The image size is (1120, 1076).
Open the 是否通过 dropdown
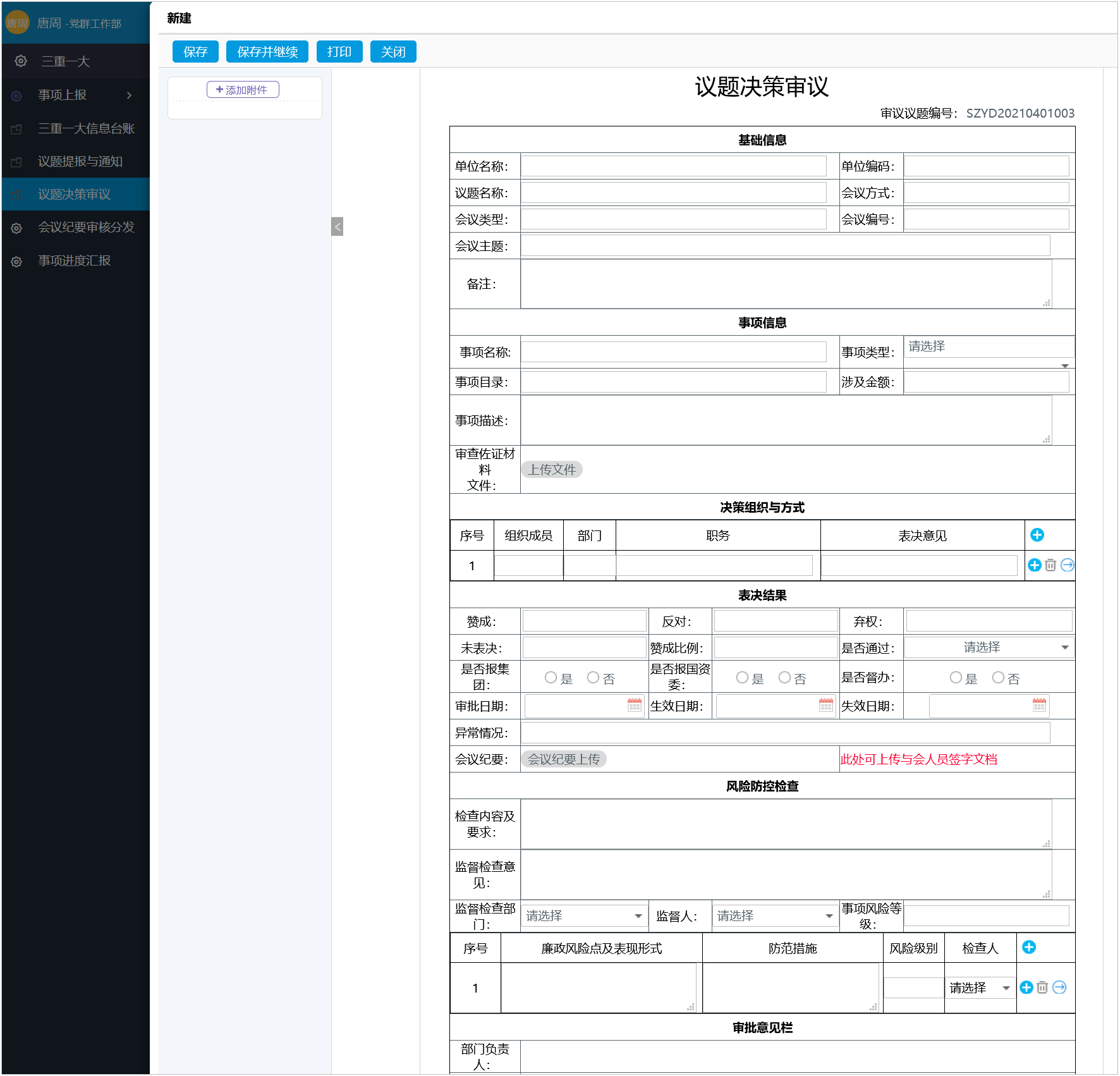pos(989,647)
